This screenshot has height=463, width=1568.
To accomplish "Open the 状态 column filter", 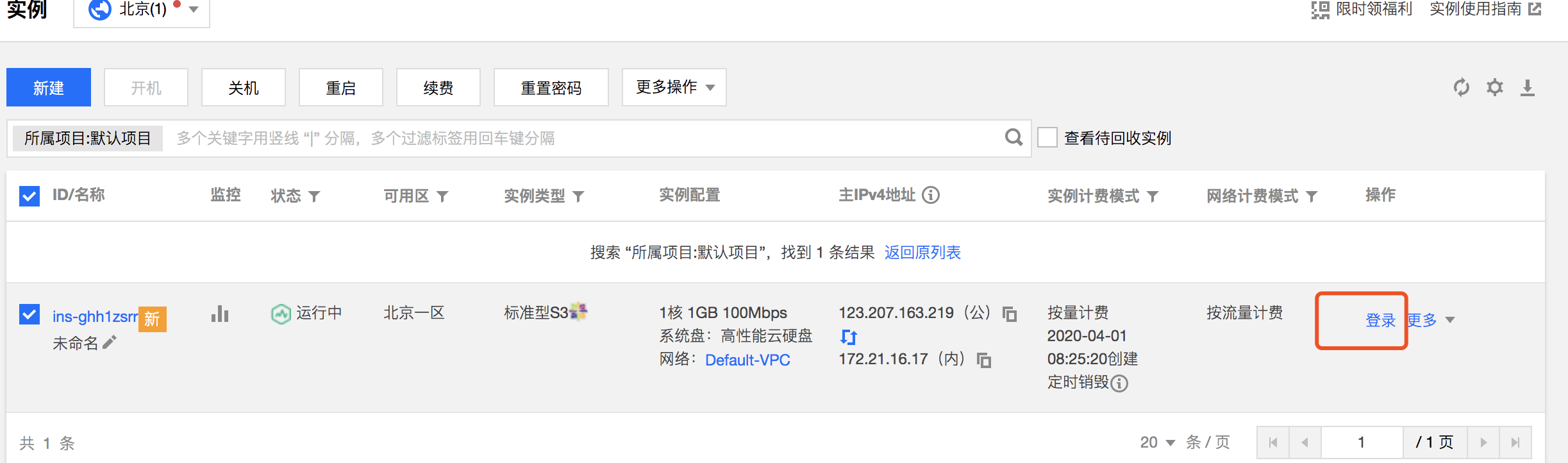I will pyautogui.click(x=314, y=196).
